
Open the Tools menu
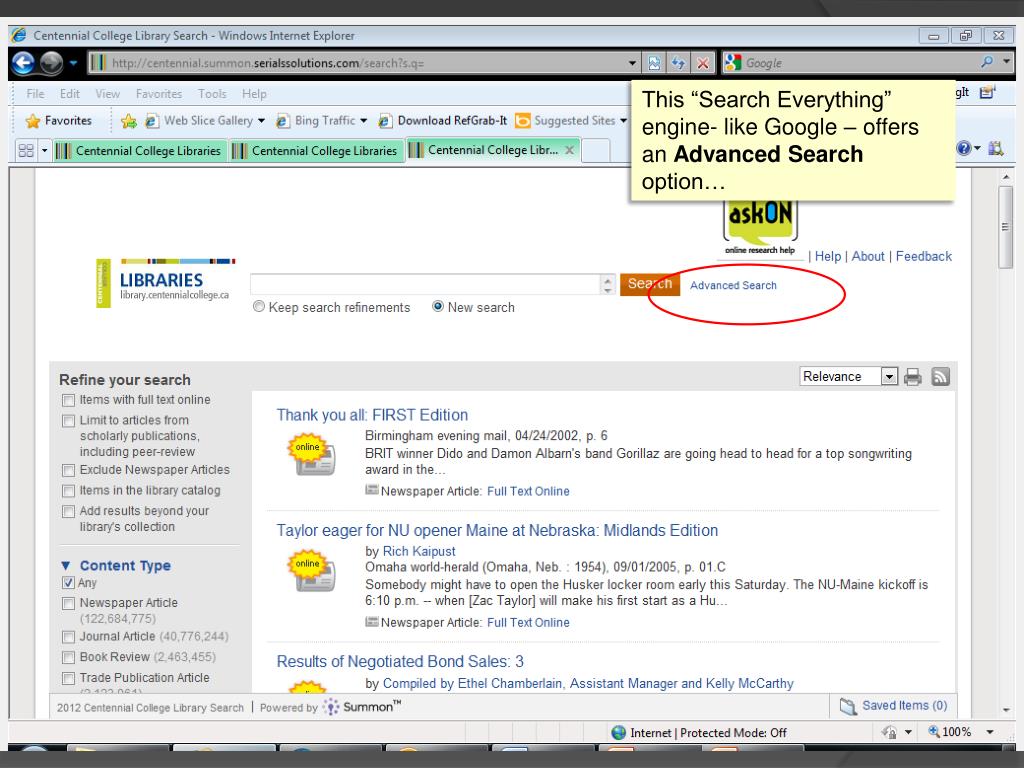[x=212, y=94]
